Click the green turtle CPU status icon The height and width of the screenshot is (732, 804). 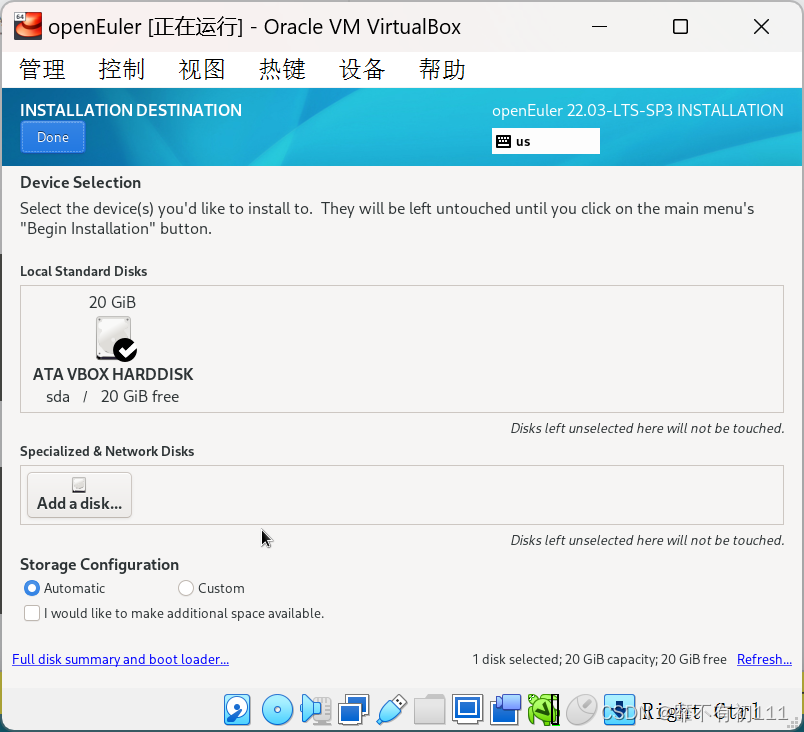point(544,709)
